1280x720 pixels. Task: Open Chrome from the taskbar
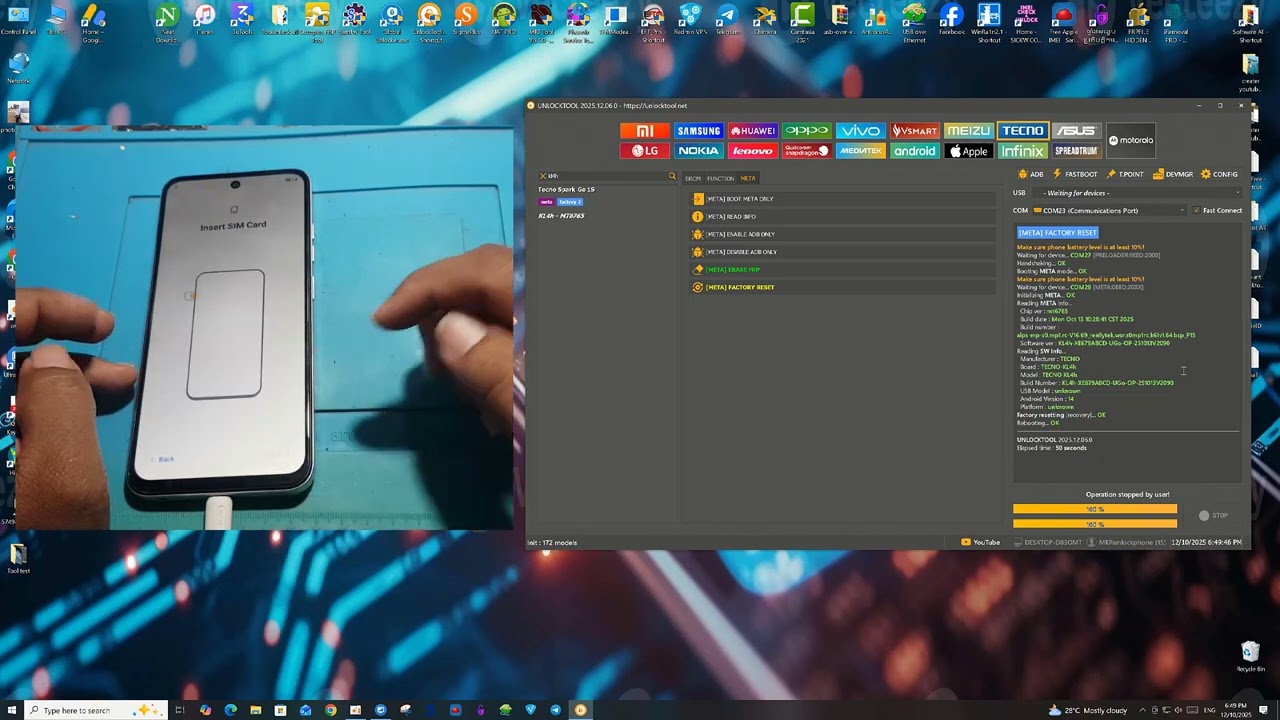coord(331,710)
